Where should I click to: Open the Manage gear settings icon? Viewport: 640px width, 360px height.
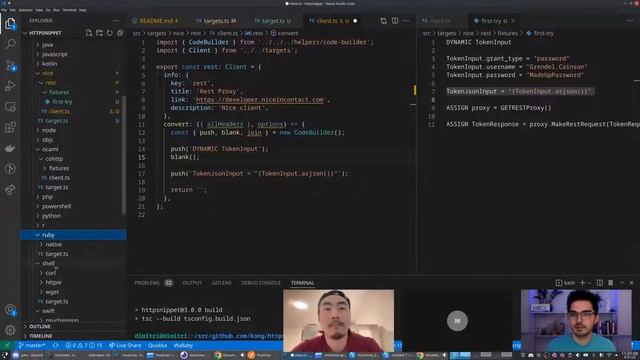click(x=10, y=329)
